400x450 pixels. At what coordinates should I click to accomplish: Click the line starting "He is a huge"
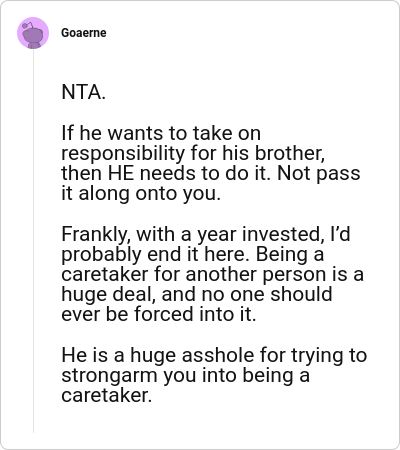214,355
